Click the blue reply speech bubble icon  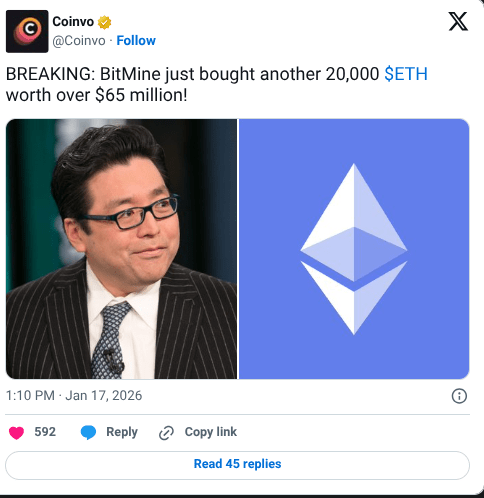click(88, 433)
